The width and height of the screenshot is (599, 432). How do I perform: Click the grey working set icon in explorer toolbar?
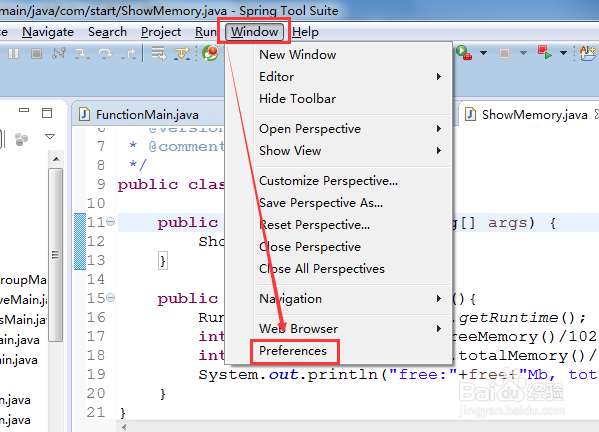21,139
